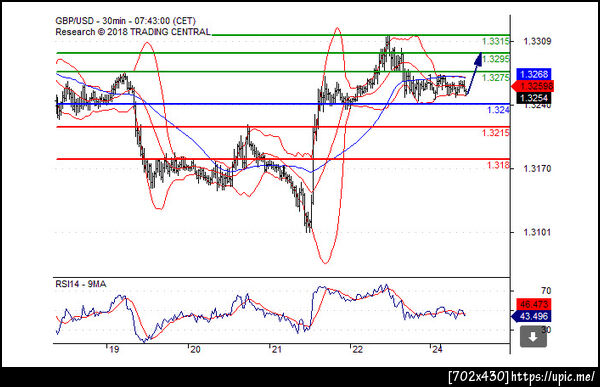
Task: Click the 1.3170 price axis value
Action: [x=537, y=168]
